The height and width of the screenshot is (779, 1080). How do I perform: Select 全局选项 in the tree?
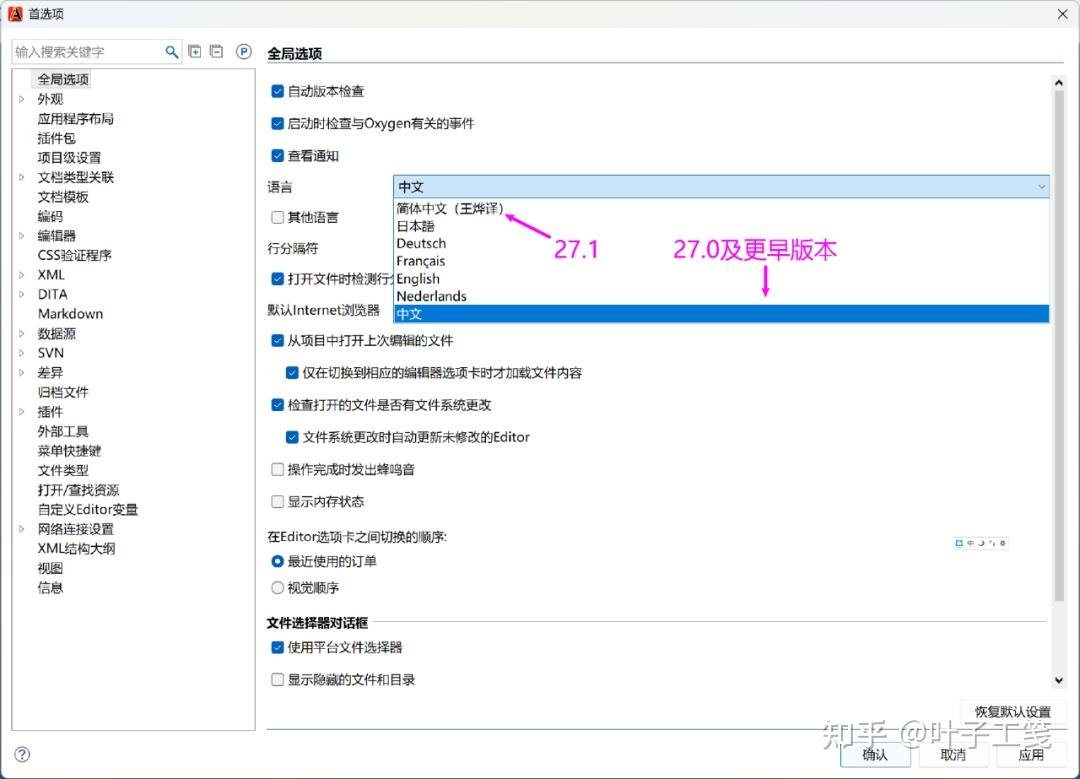coord(63,79)
